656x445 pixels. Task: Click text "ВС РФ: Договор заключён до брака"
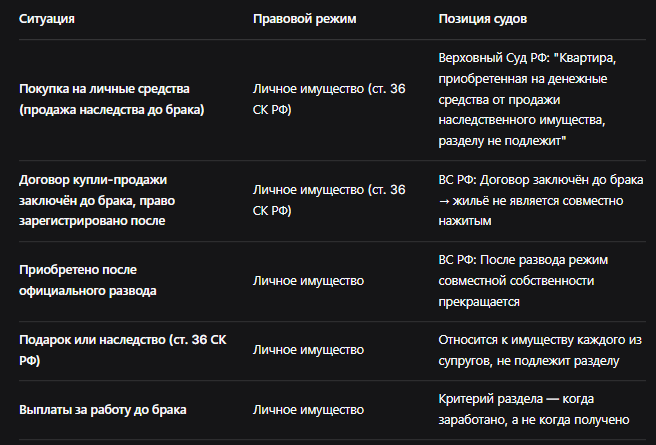(x=541, y=180)
